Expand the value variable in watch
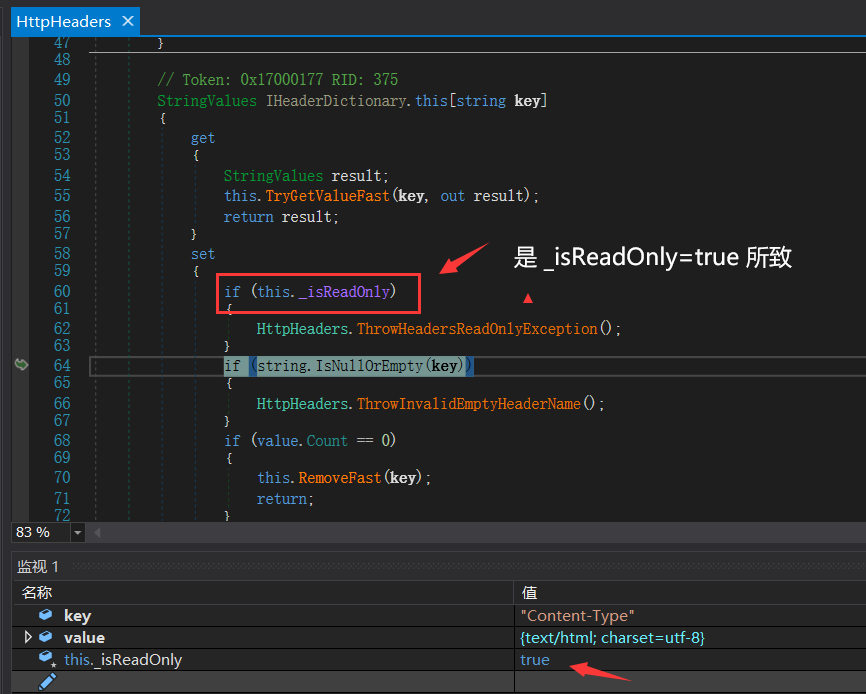This screenshot has height=694, width=866. pyautogui.click(x=28, y=637)
